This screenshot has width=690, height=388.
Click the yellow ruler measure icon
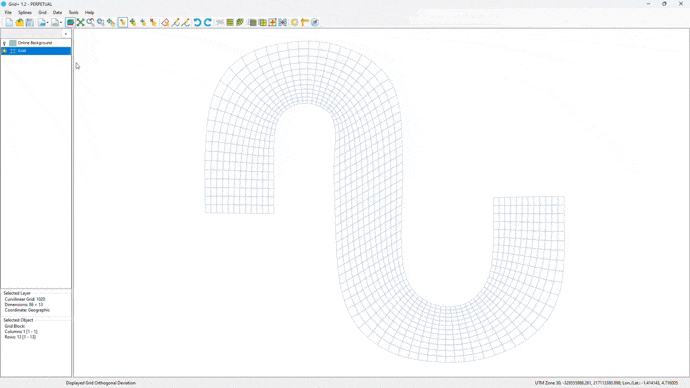coord(305,22)
